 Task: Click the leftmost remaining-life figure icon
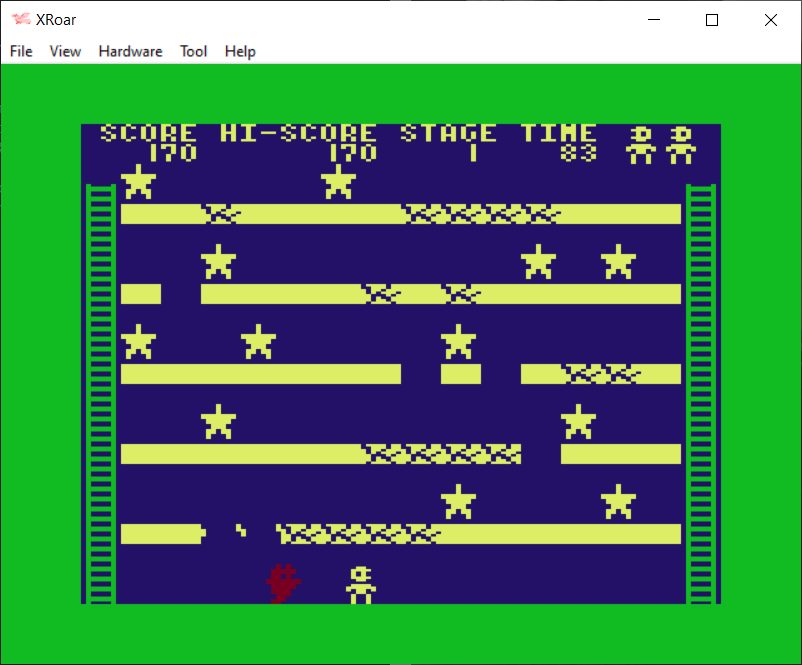pos(640,144)
